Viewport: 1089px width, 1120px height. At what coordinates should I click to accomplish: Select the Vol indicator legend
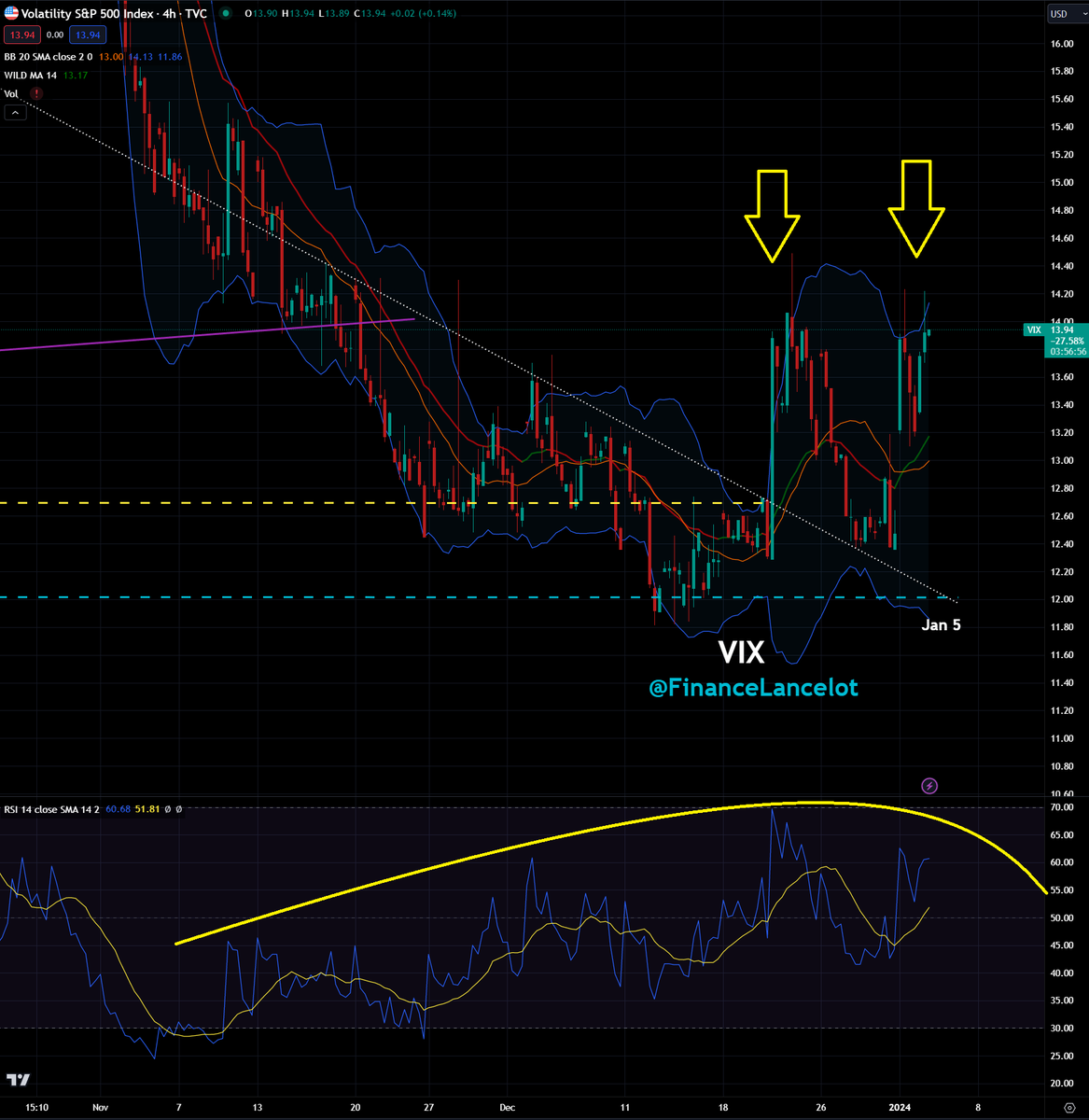(x=11, y=93)
